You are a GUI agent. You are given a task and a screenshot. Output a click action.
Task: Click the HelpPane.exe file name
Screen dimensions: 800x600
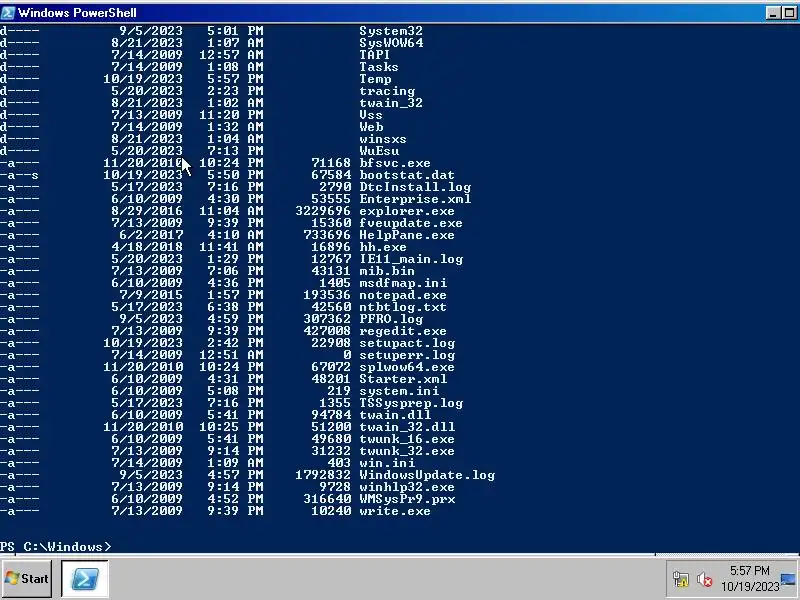[x=407, y=235]
